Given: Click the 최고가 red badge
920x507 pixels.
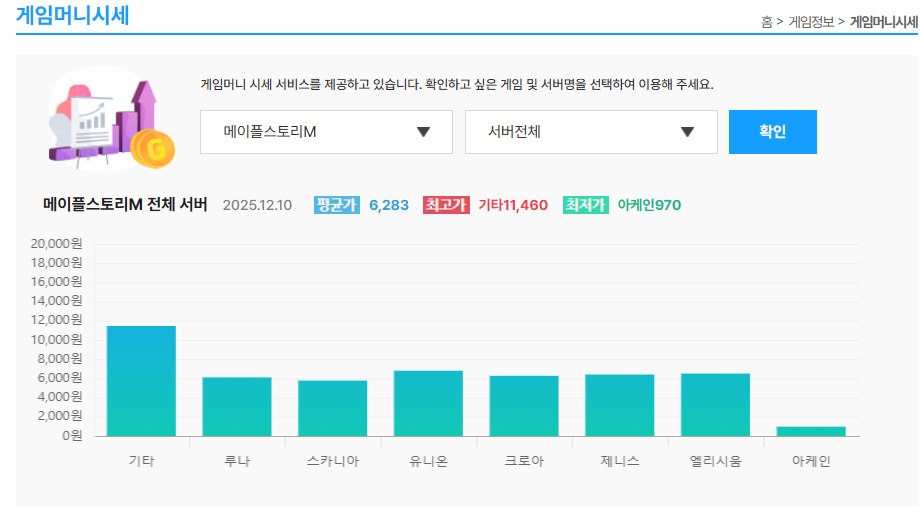Looking at the screenshot, I should click(446, 205).
